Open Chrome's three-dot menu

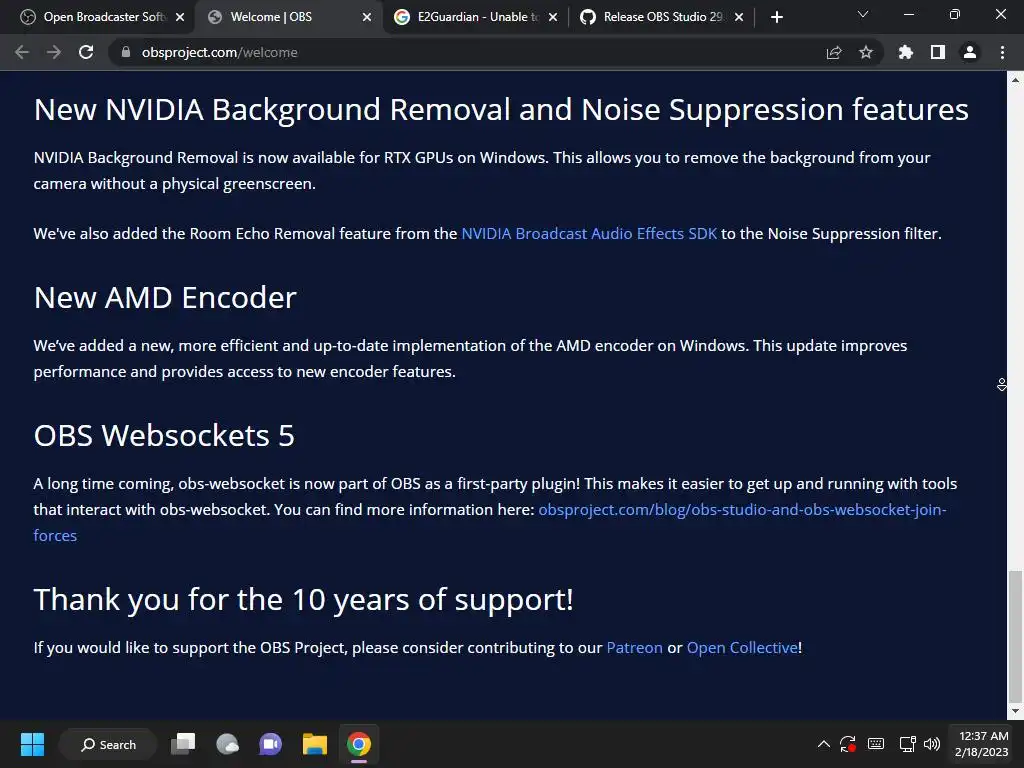point(1002,52)
